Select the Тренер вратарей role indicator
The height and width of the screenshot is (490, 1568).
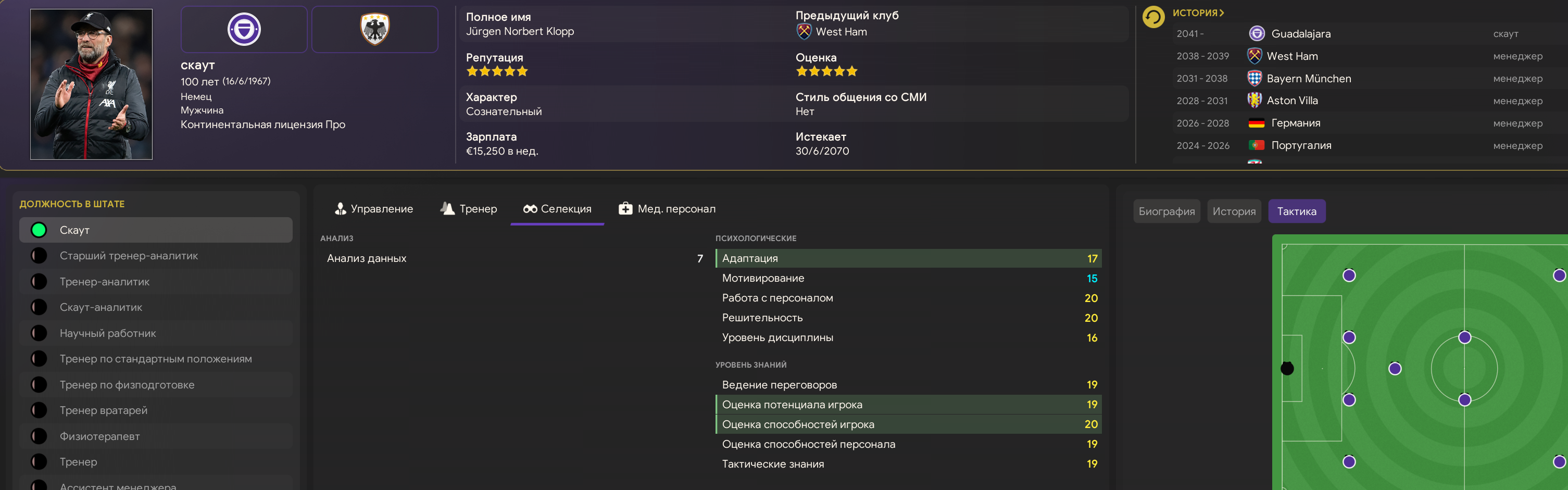39,410
